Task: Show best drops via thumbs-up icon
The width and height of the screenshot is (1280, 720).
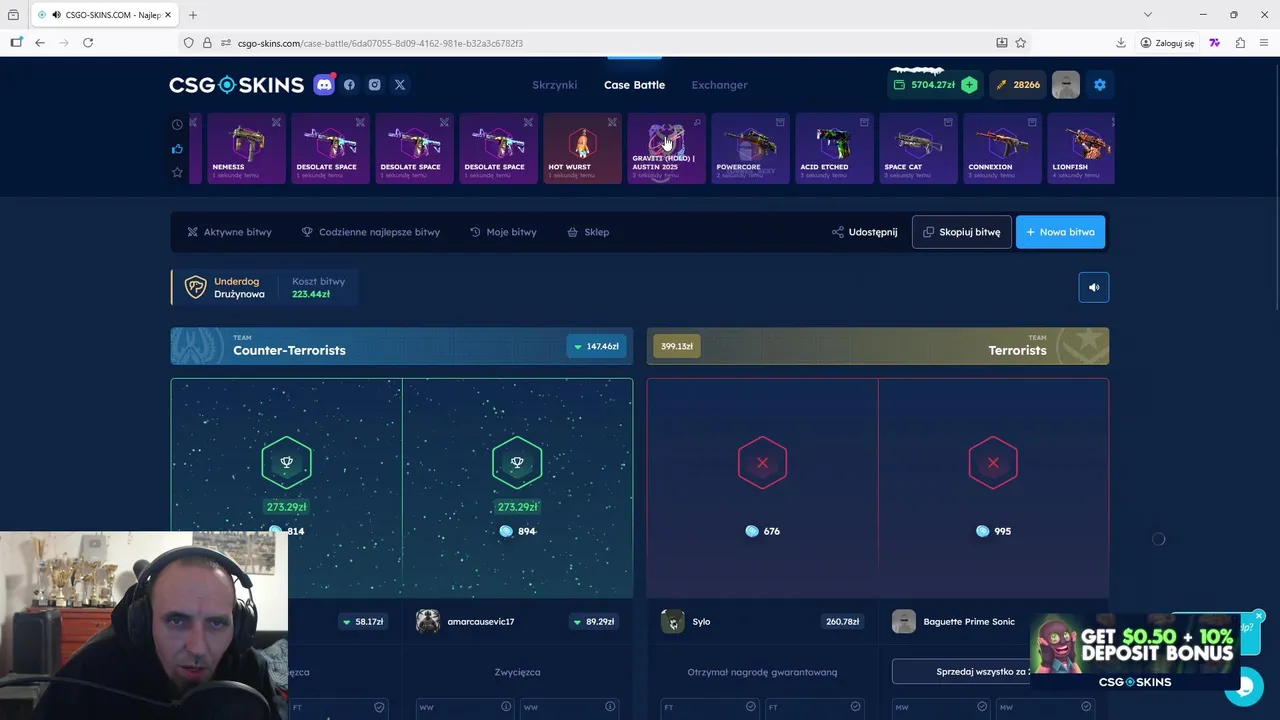Action: 177,149
